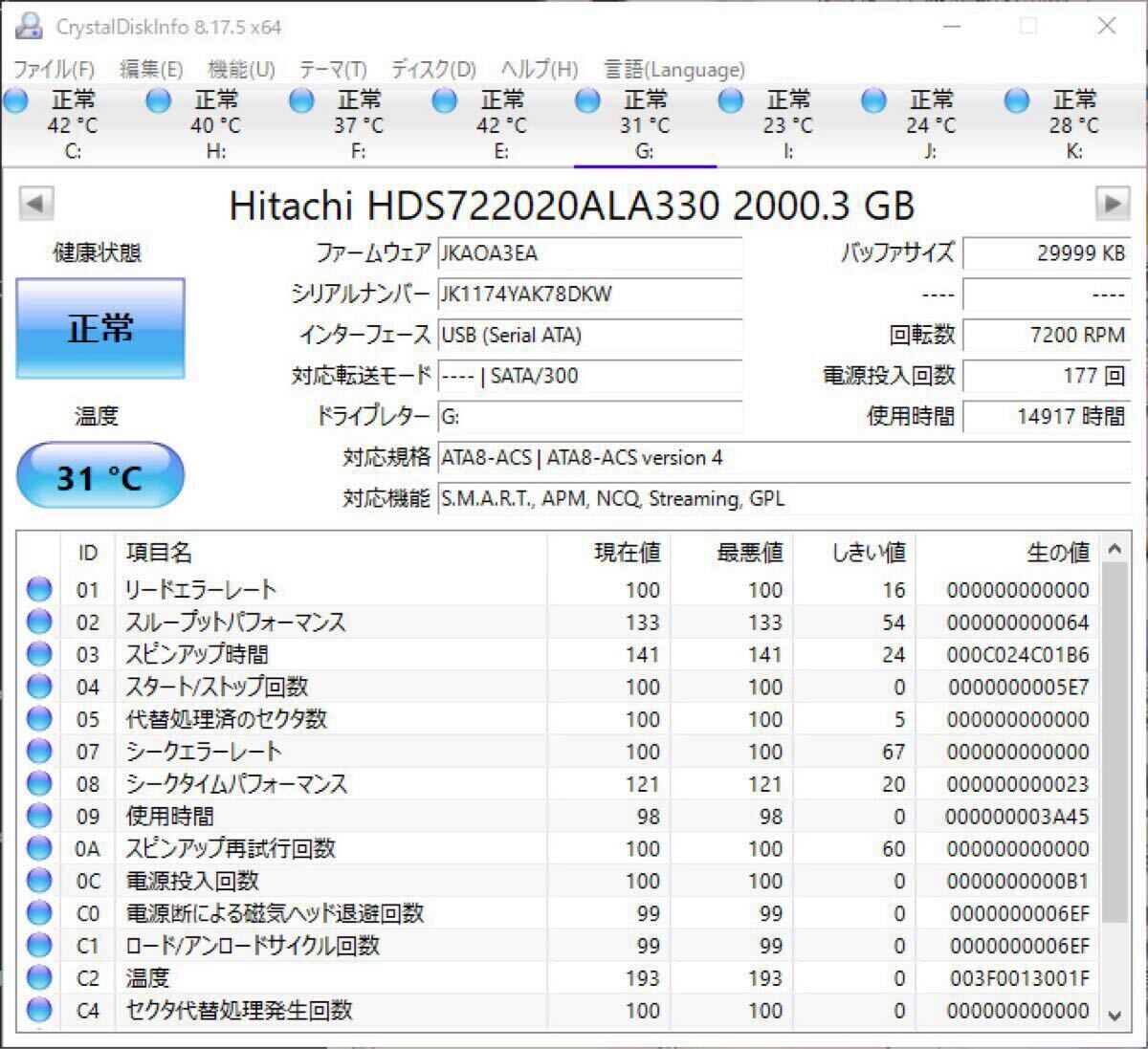Click status orb for リードエラーレート row
Image resolution: width=1148 pixels, height=1049 pixels.
click(39, 590)
